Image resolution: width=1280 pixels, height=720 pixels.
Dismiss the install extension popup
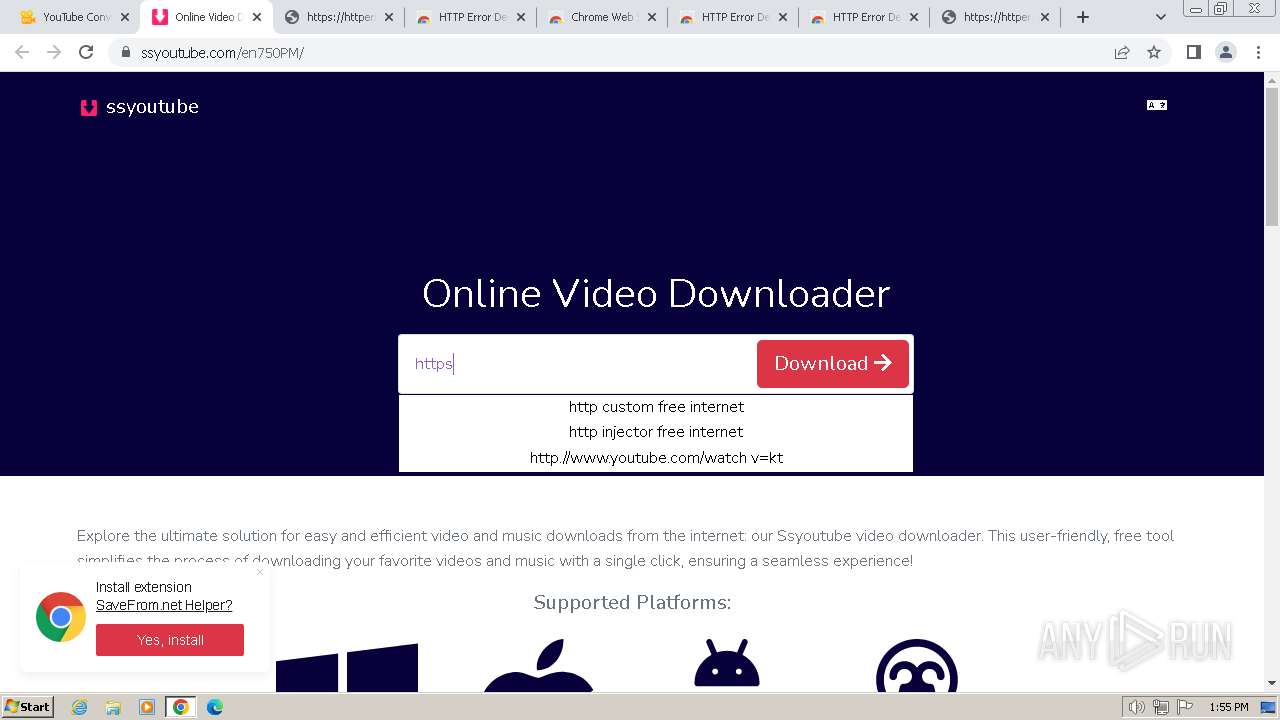[x=260, y=572]
